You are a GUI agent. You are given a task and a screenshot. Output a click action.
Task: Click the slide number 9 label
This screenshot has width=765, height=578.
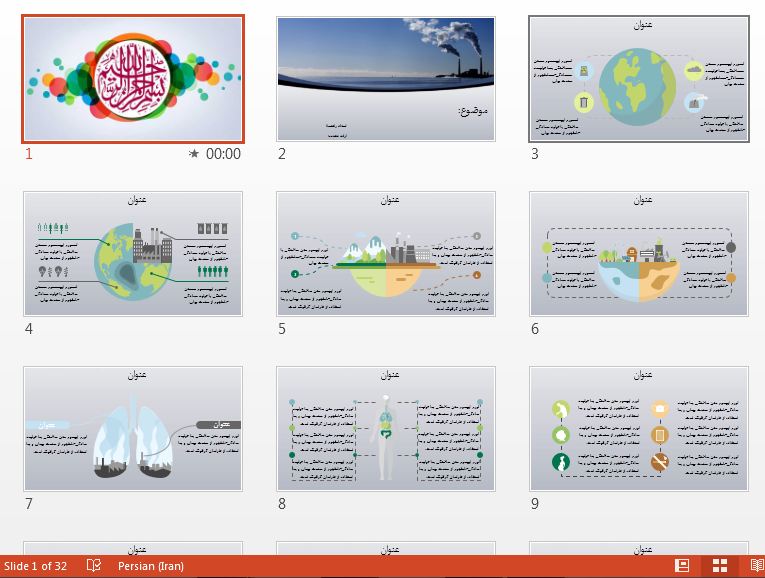point(535,504)
